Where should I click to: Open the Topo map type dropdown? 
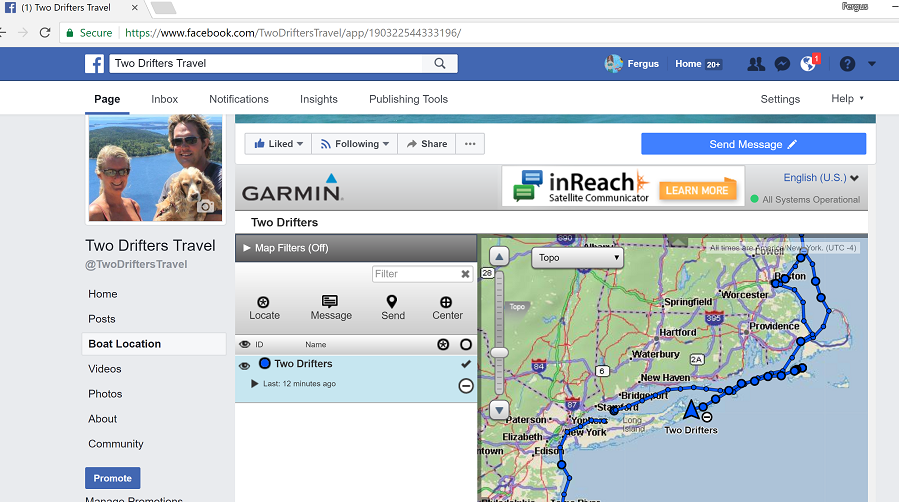pos(577,258)
